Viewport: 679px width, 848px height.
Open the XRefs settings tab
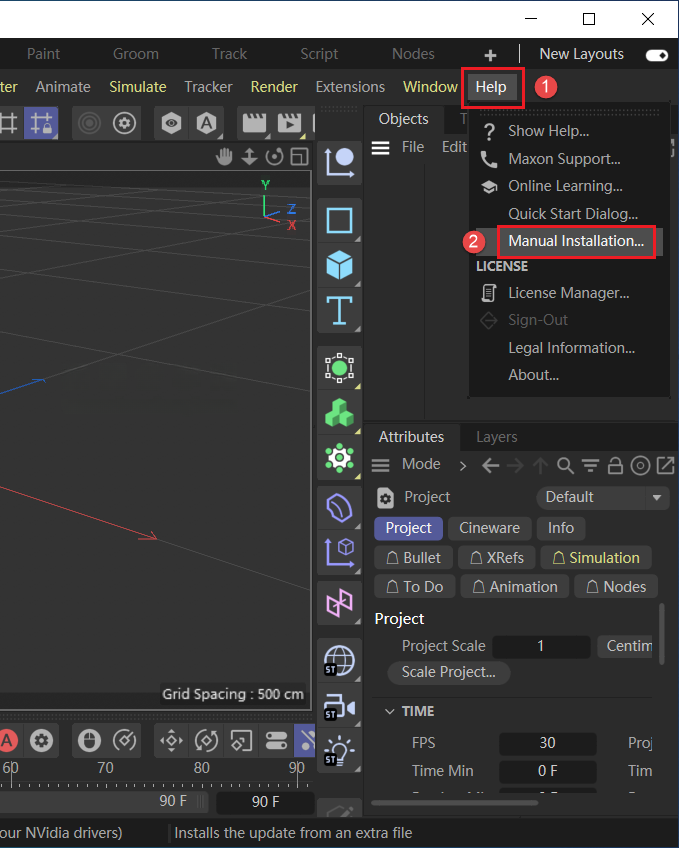pos(497,558)
